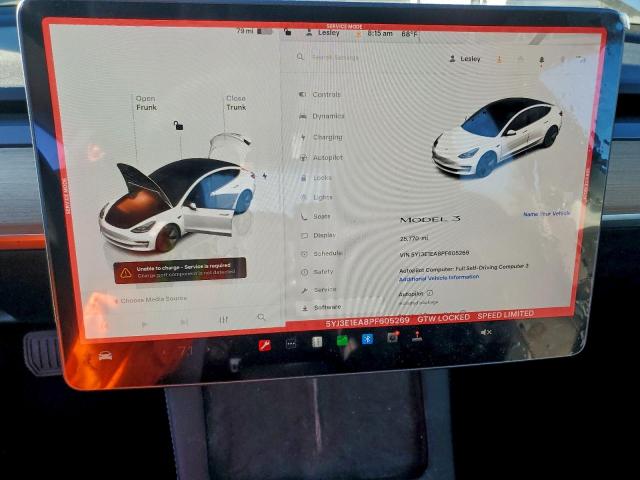Tap the Search Settings field
Image resolution: width=640 pixels, height=480 pixels.
(x=335, y=58)
